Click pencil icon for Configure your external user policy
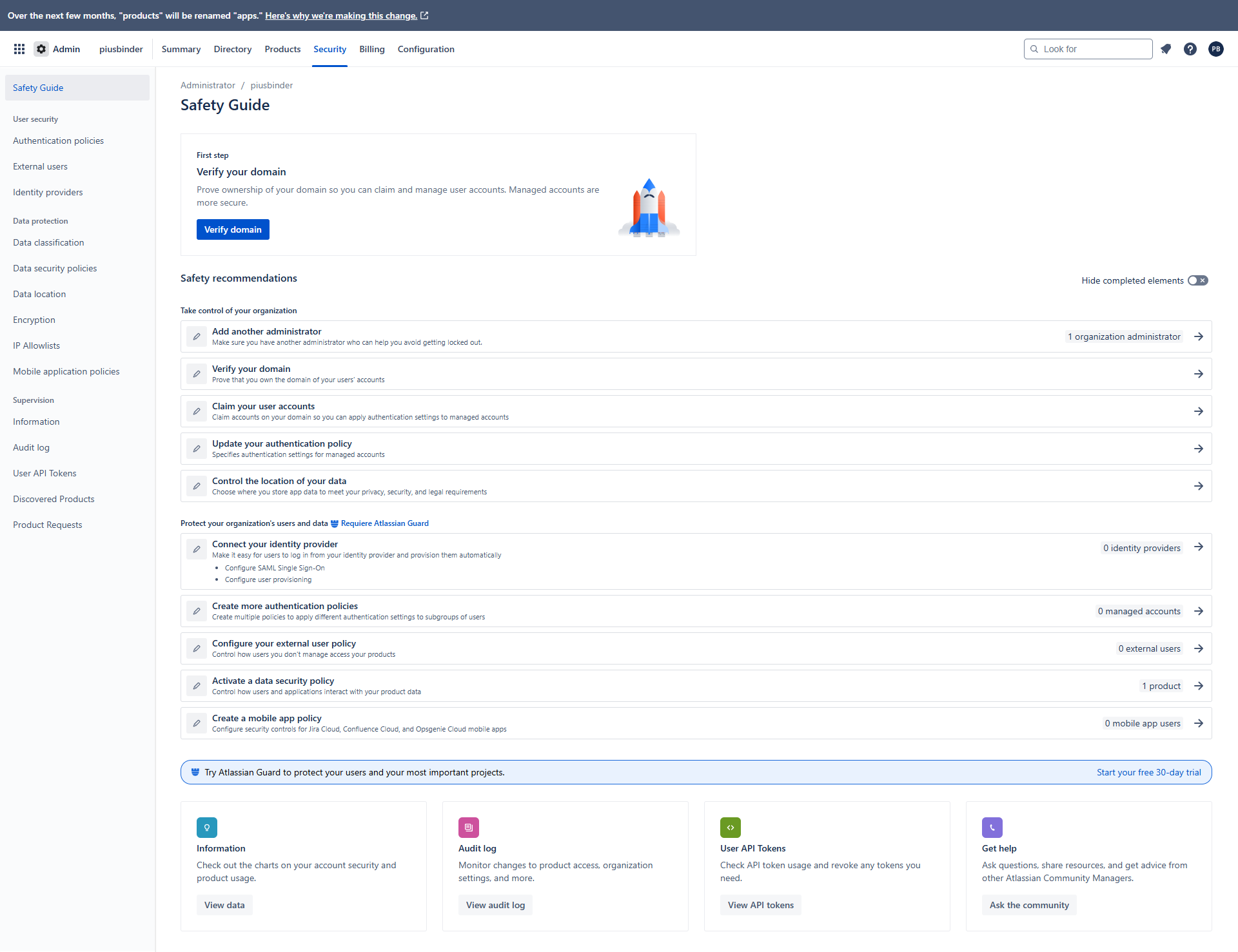This screenshot has height=952, width=1238. tap(197, 648)
